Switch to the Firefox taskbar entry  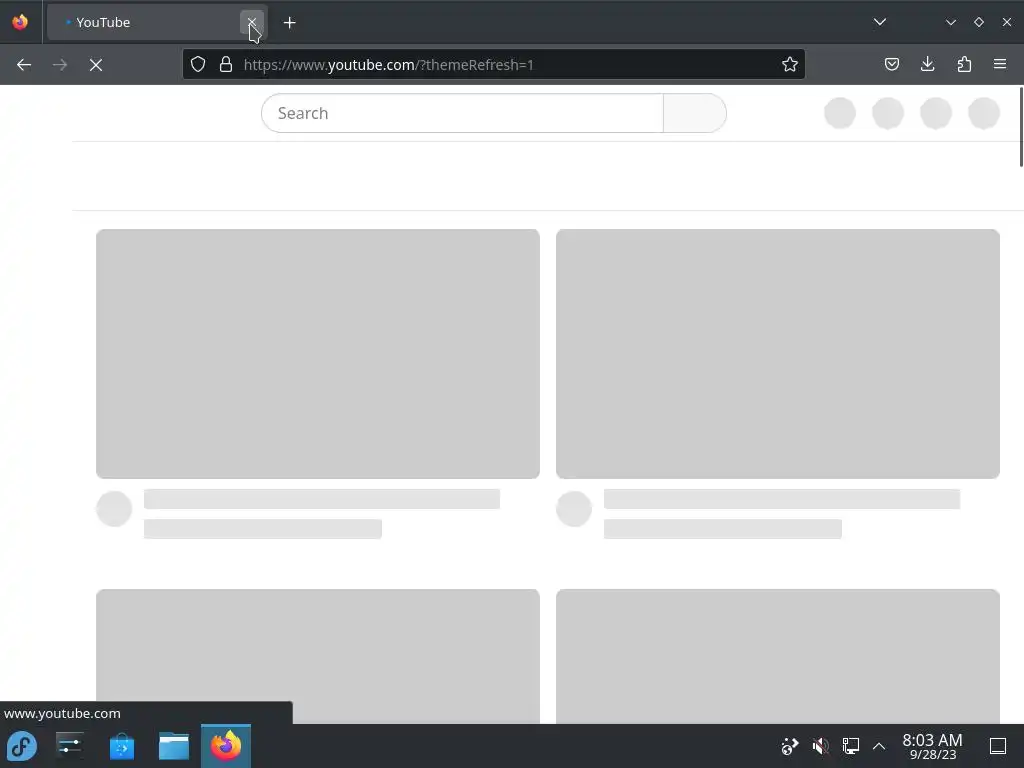[x=226, y=746]
